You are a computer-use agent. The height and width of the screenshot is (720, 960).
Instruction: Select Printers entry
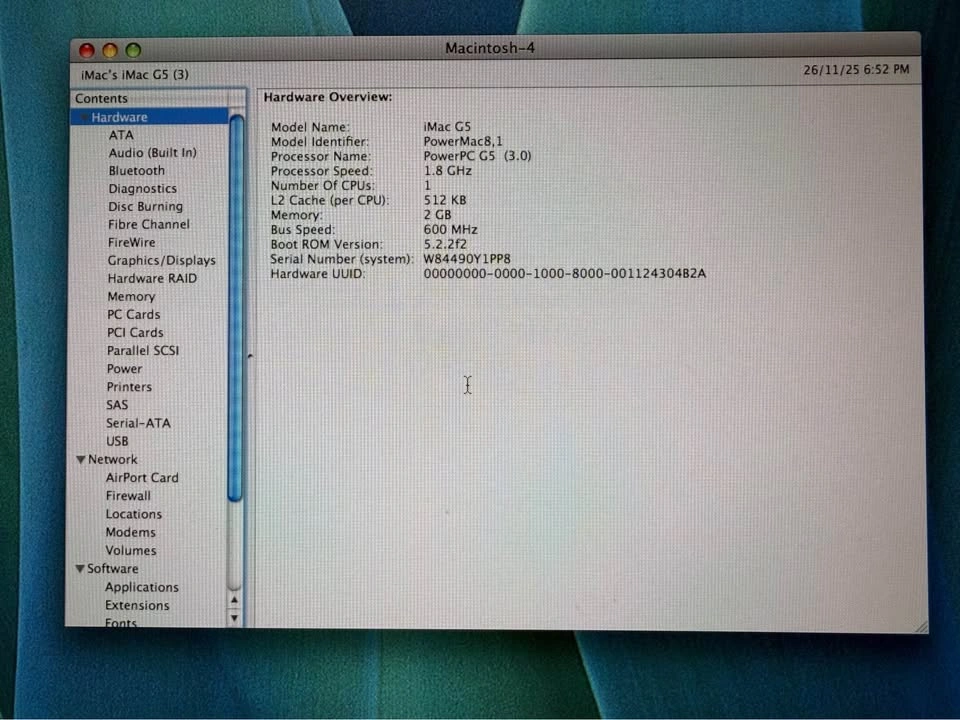pos(129,386)
